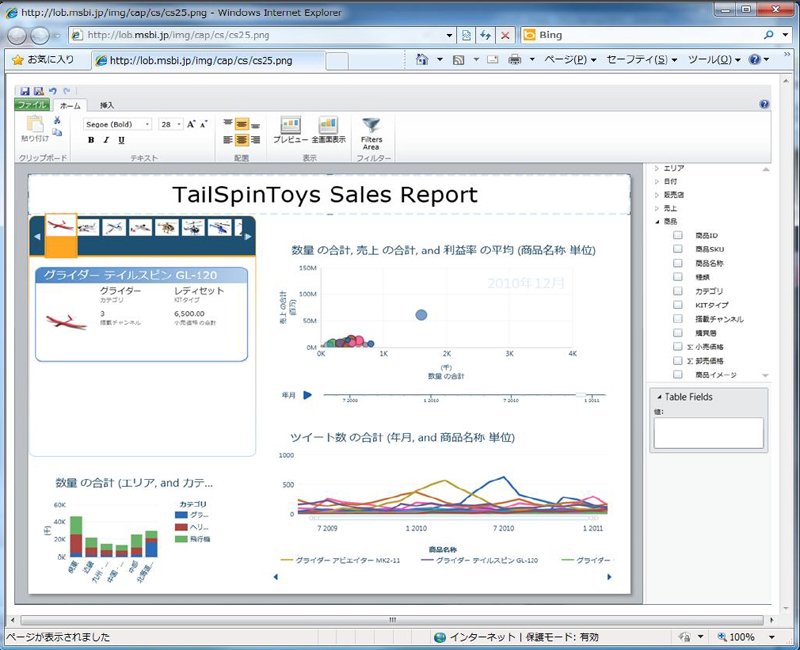Click the 年月 play axis slider handle
The image size is (800, 650).
581,395
